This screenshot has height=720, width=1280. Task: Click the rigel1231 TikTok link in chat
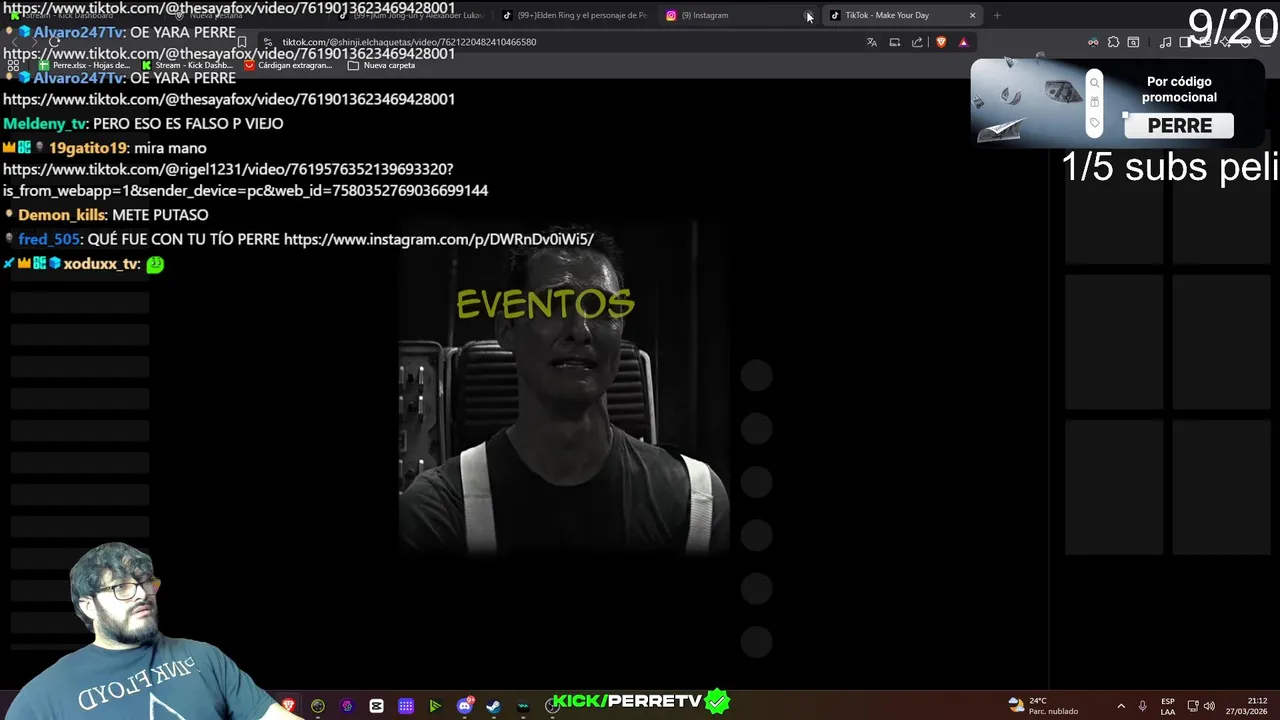[245, 179]
